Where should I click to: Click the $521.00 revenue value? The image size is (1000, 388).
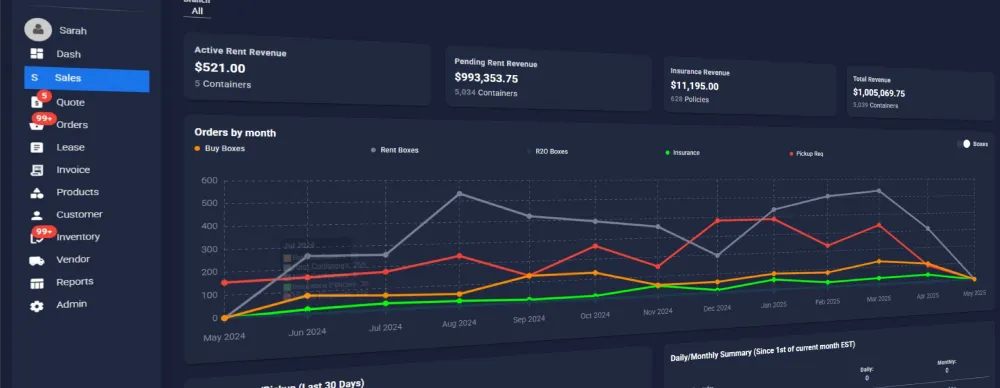click(x=220, y=68)
